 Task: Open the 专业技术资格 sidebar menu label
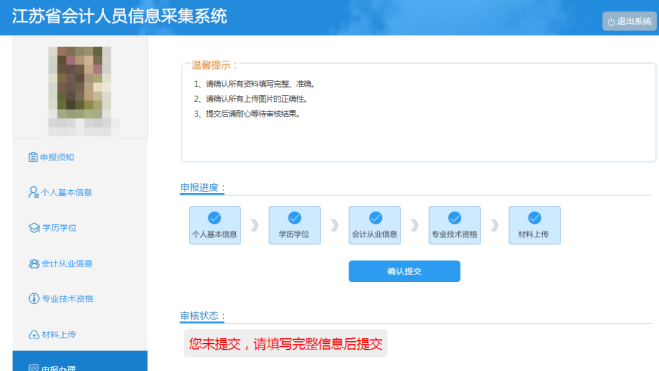tap(67, 299)
